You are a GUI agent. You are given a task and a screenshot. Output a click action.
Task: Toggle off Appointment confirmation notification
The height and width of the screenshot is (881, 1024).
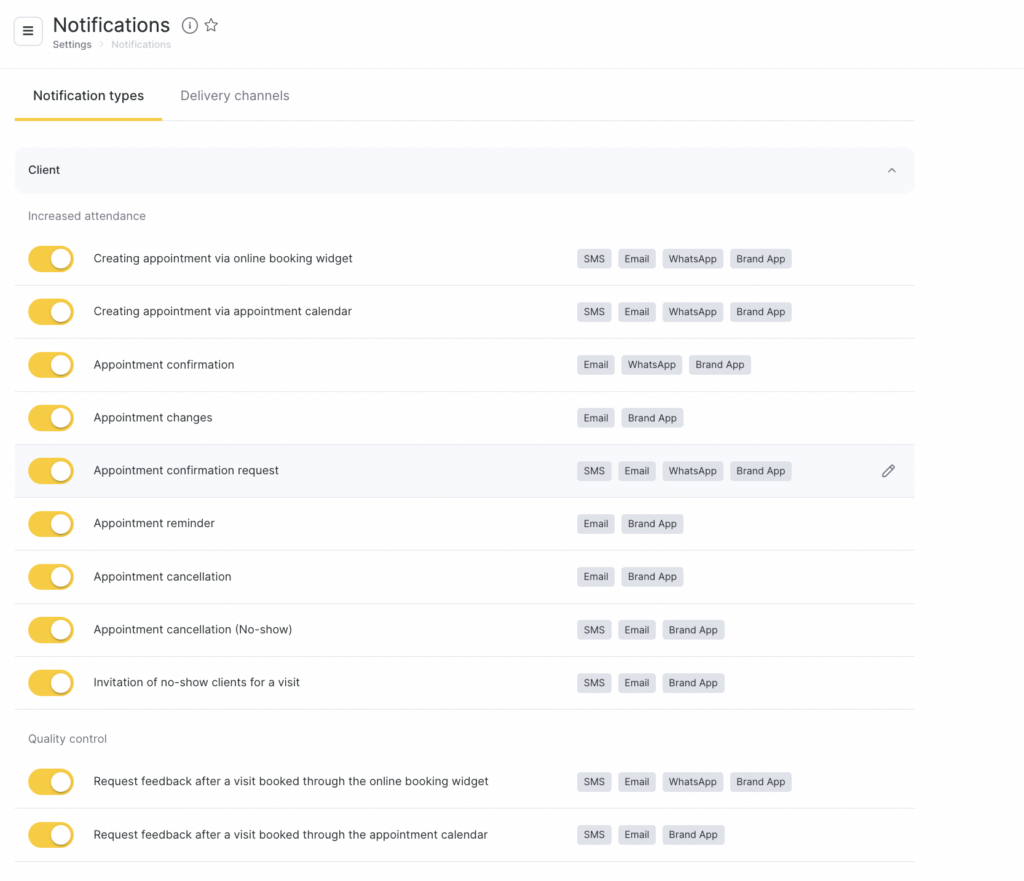51,365
